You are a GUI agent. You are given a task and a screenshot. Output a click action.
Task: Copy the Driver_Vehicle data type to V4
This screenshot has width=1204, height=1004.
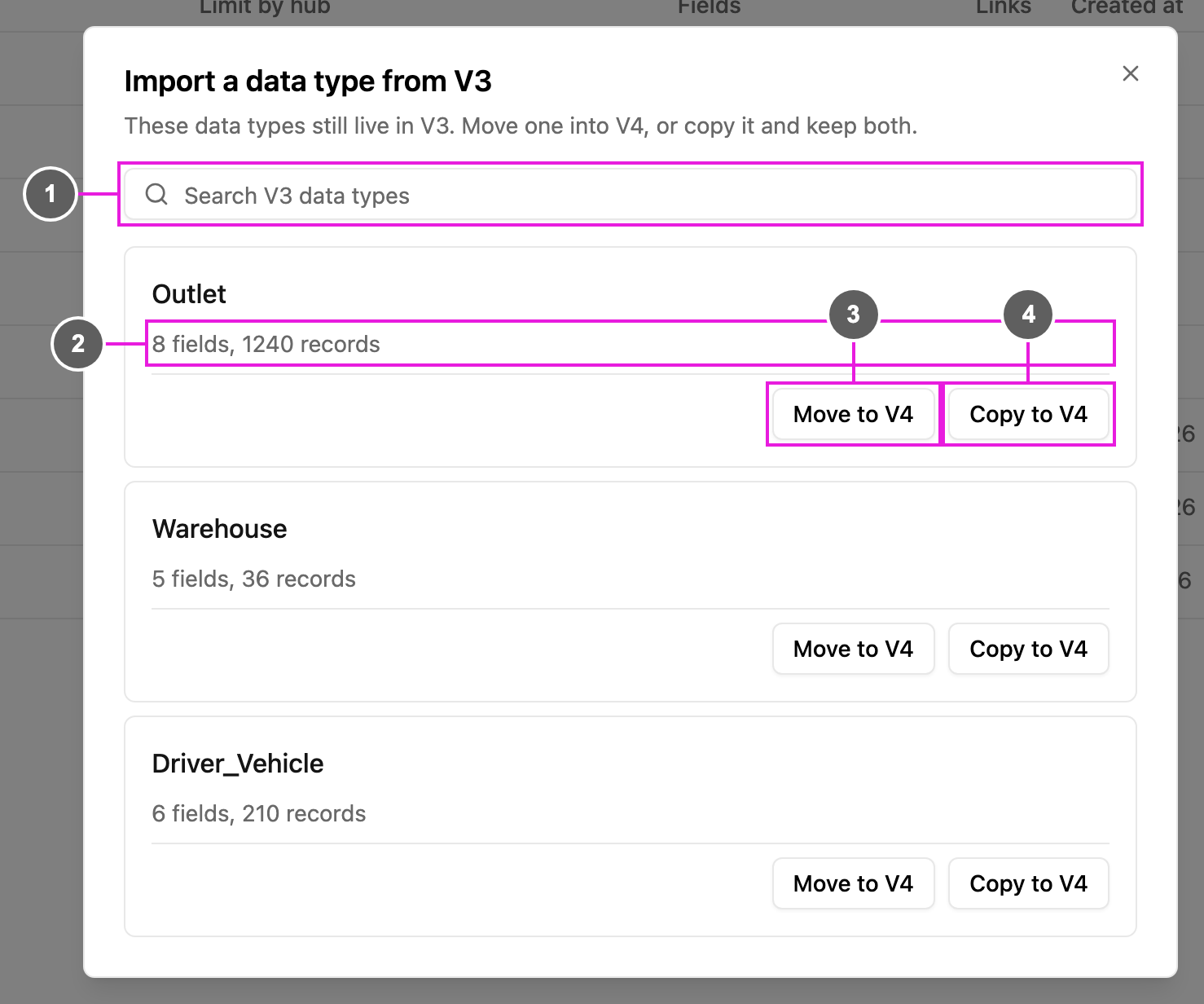[1028, 883]
